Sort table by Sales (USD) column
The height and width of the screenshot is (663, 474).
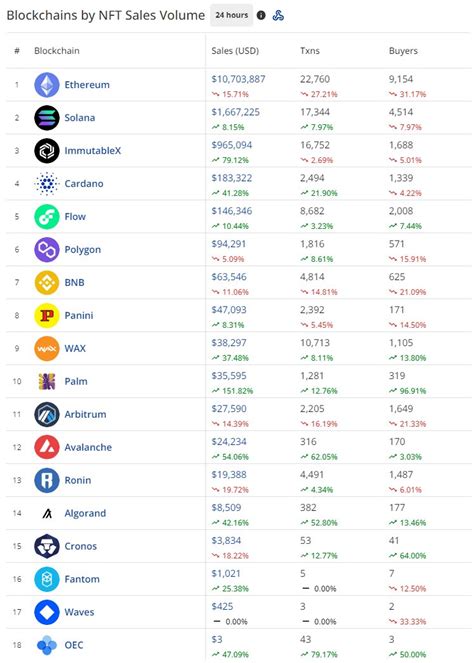[235, 51]
